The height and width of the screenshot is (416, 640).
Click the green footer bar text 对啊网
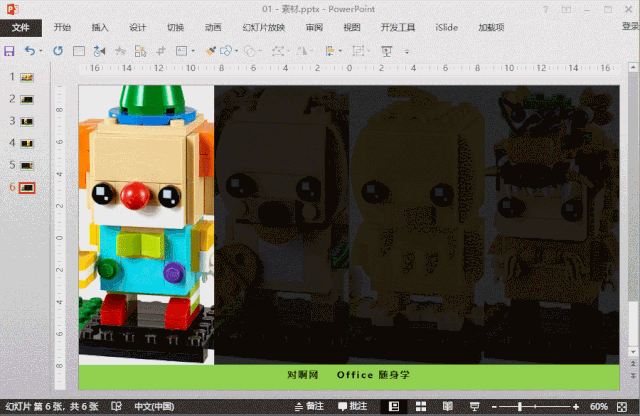pos(302,375)
